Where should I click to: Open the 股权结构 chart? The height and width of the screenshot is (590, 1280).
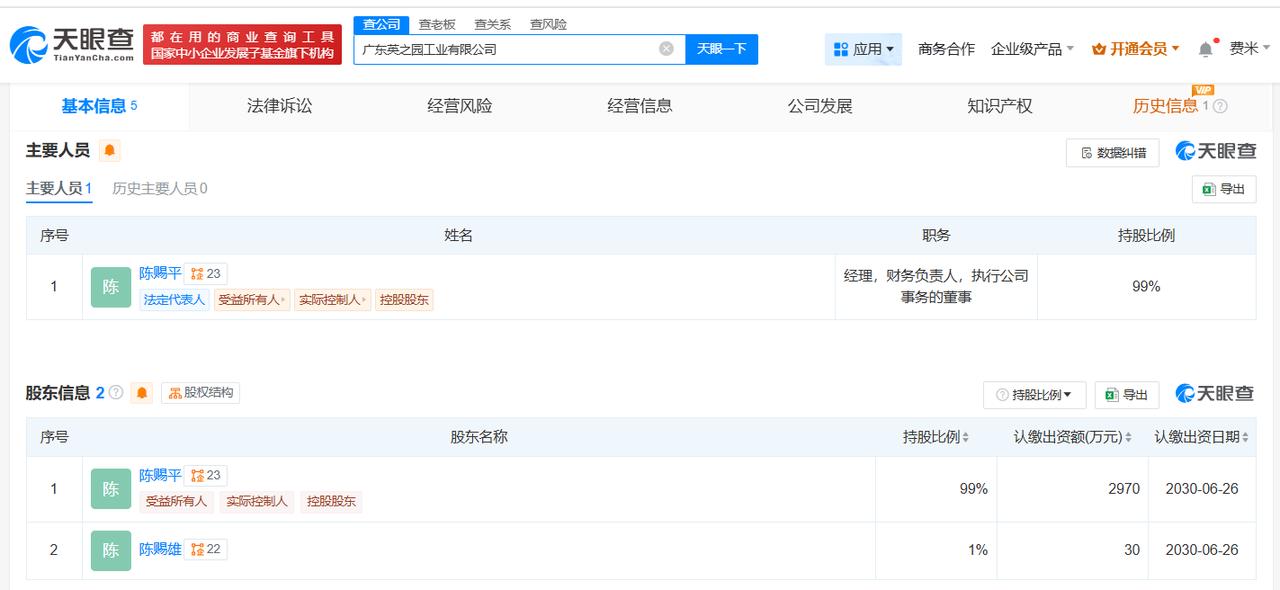point(200,393)
